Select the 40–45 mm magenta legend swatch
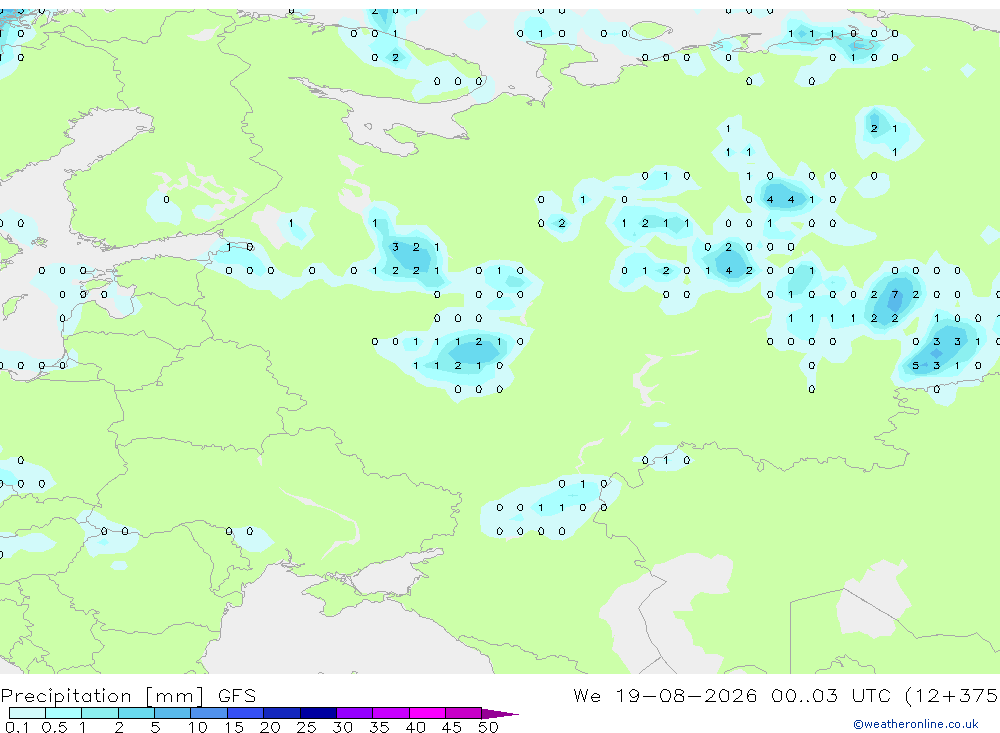This screenshot has height=733, width=1000. click(427, 713)
